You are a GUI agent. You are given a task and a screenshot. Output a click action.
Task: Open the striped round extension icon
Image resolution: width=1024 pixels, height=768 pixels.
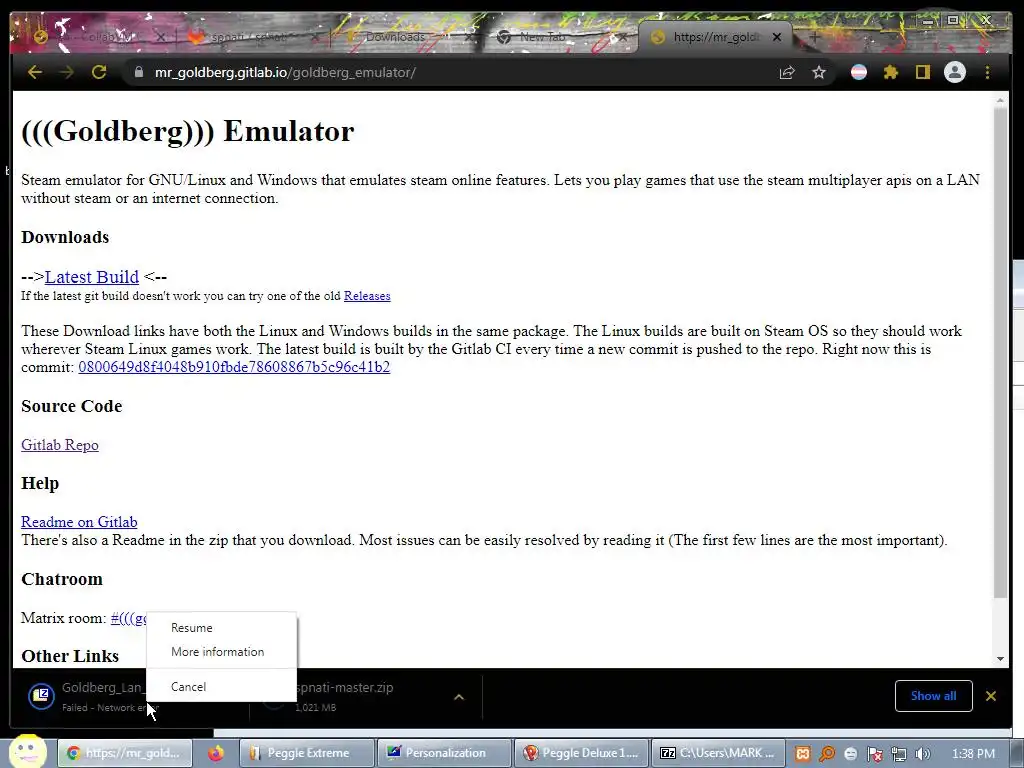tap(859, 72)
